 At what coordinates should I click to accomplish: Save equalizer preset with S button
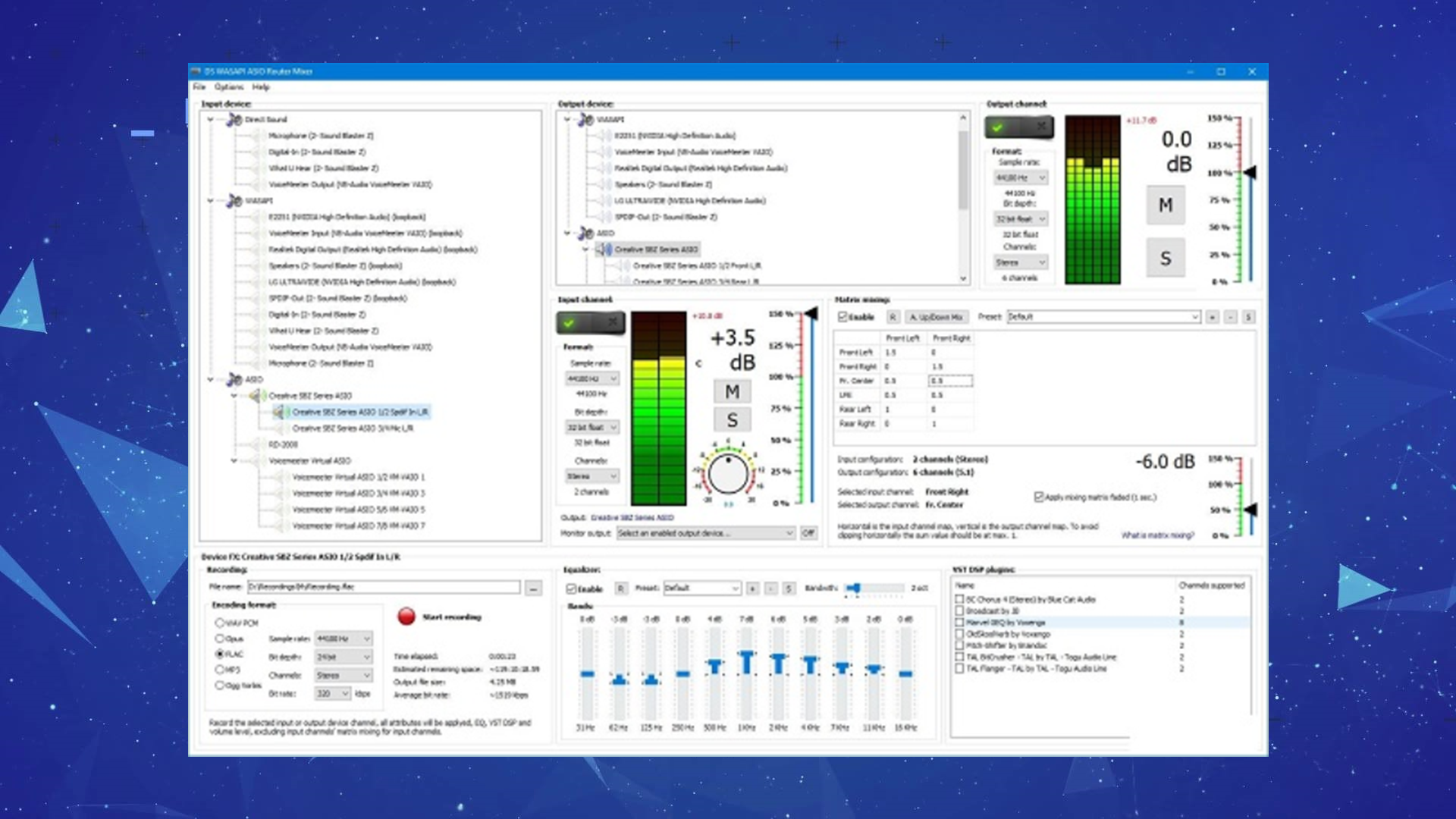[x=789, y=588]
